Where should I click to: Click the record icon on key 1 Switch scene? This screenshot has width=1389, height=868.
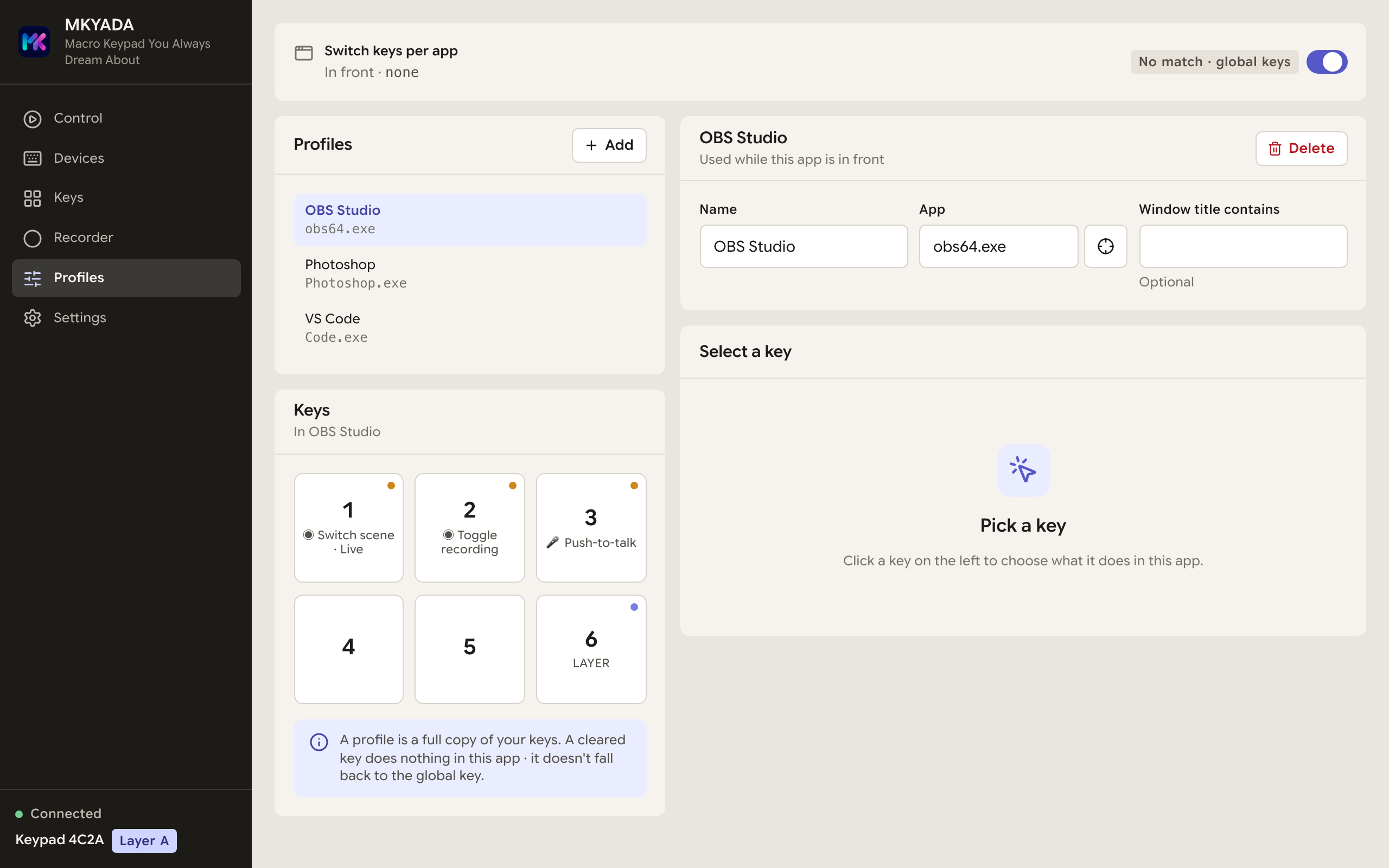click(308, 535)
